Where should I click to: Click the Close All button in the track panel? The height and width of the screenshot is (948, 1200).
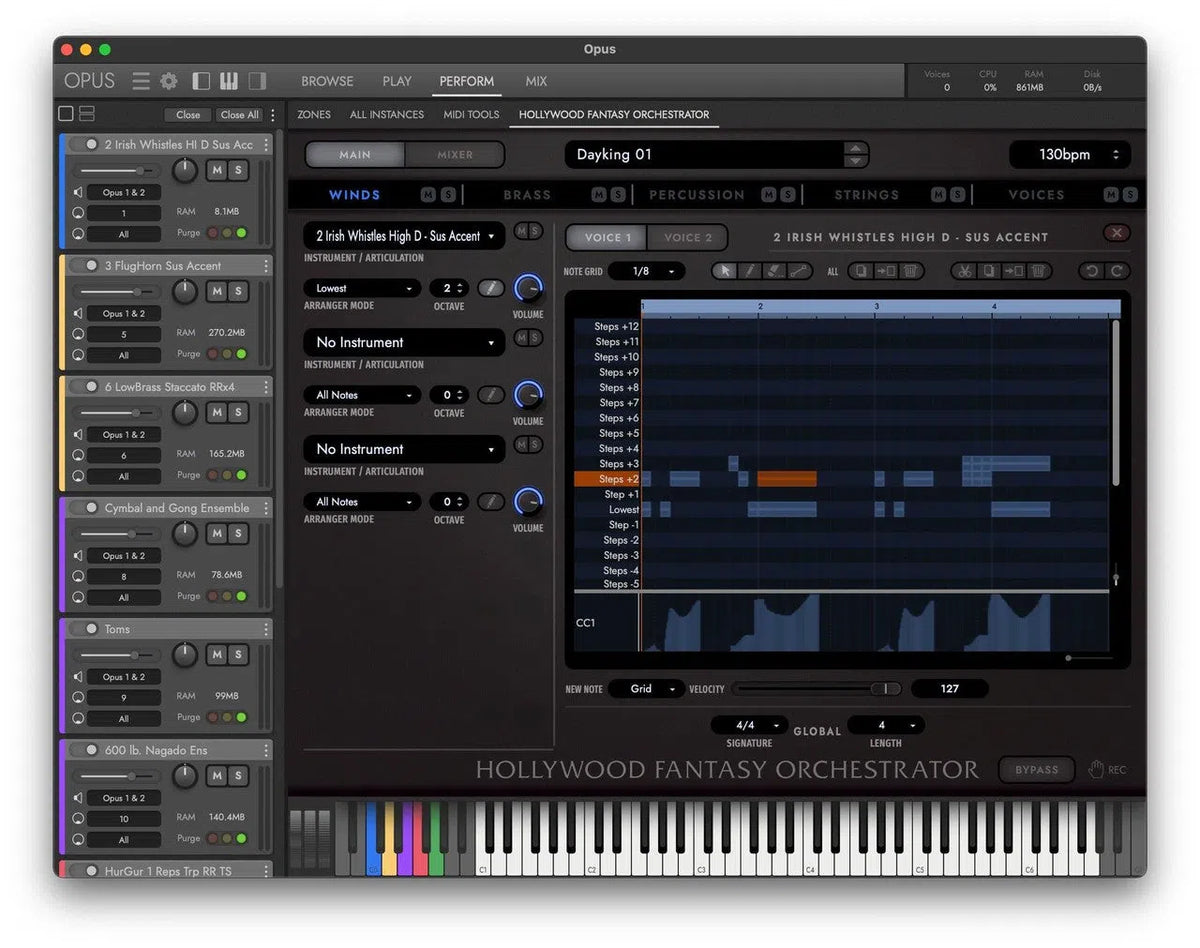click(x=239, y=115)
